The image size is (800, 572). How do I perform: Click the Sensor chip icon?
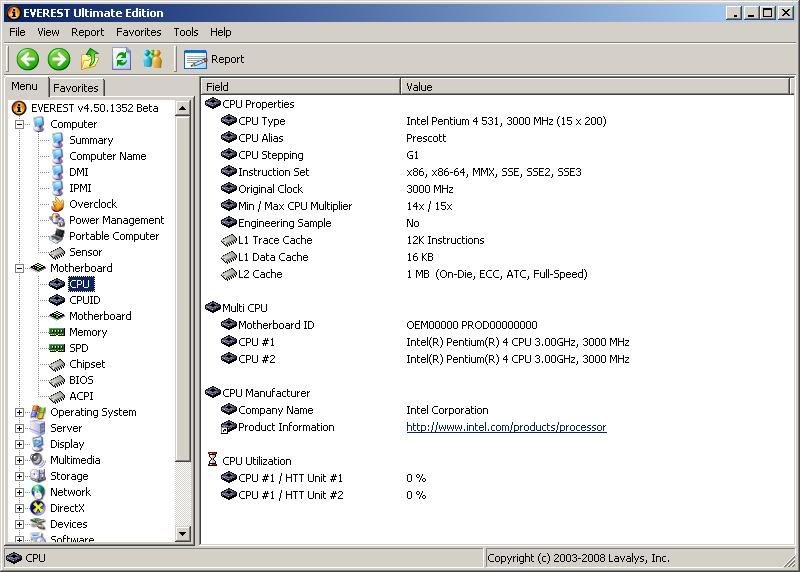57,252
